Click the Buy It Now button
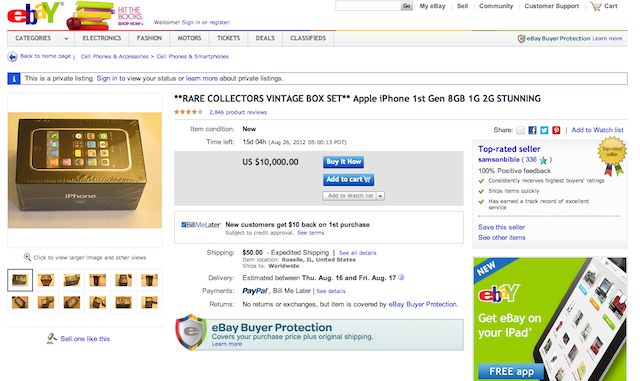The height and width of the screenshot is (381, 640). point(343,162)
